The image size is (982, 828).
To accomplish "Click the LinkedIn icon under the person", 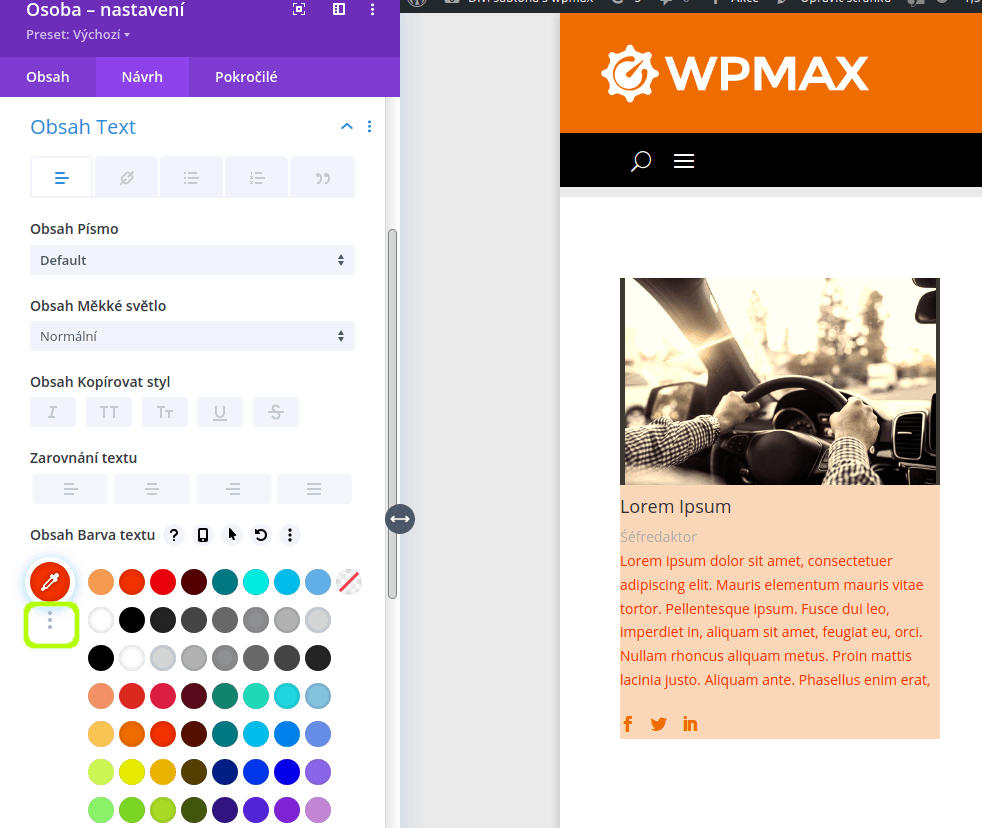I will point(690,724).
